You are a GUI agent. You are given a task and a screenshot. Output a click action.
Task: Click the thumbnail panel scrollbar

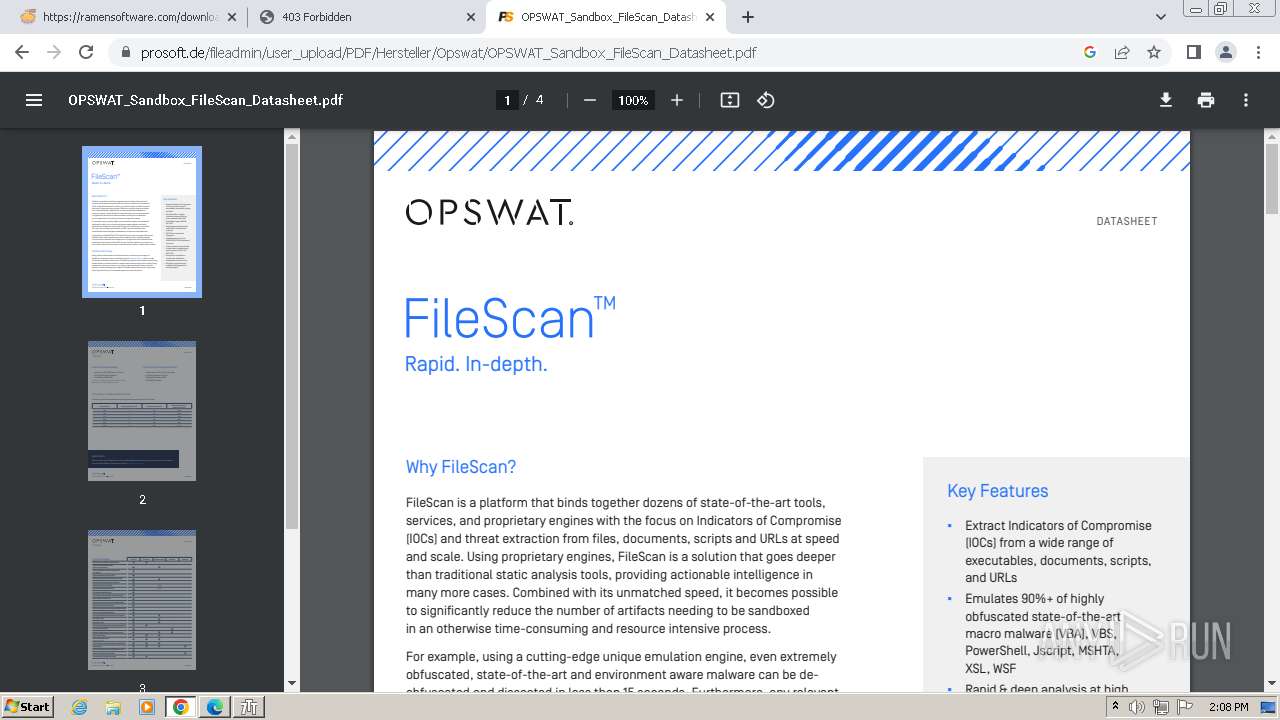tap(292, 336)
